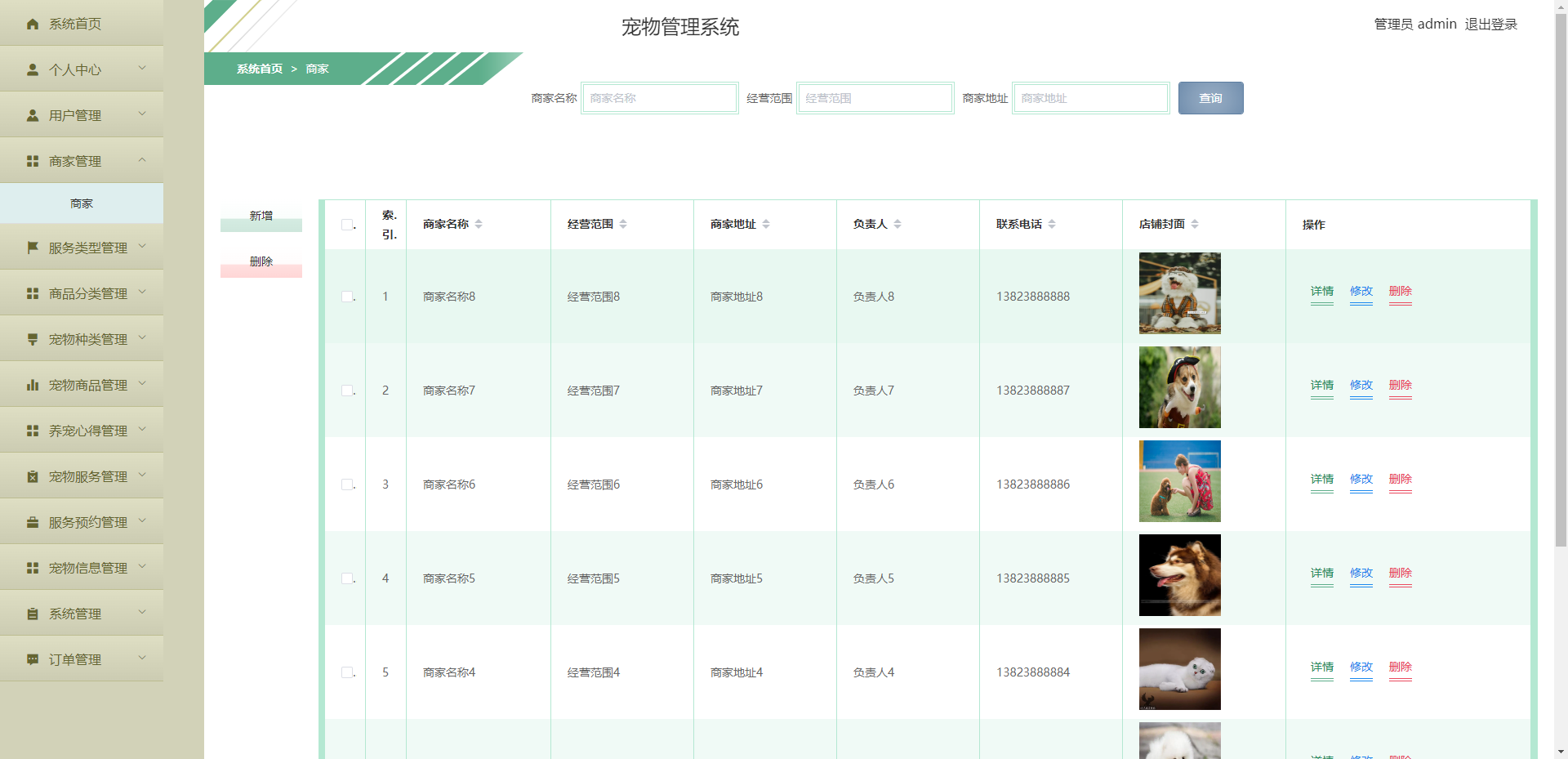This screenshot has width=1568, height=759.
Task: Expand the 商品分类管理 chevron
Action: point(142,292)
